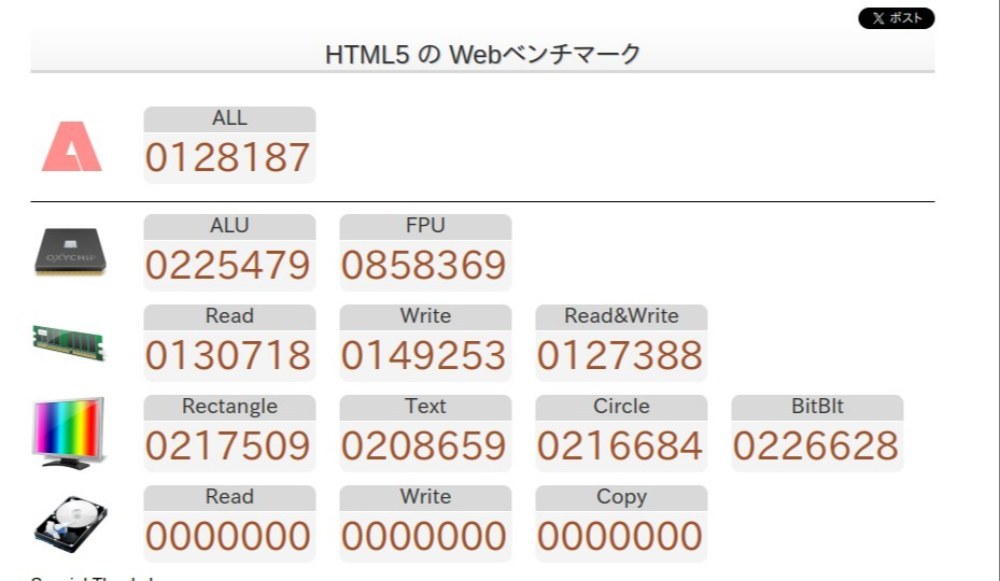Click the memory Write score 0149253
Viewport: 1000px width, 581px height.
coord(423,356)
